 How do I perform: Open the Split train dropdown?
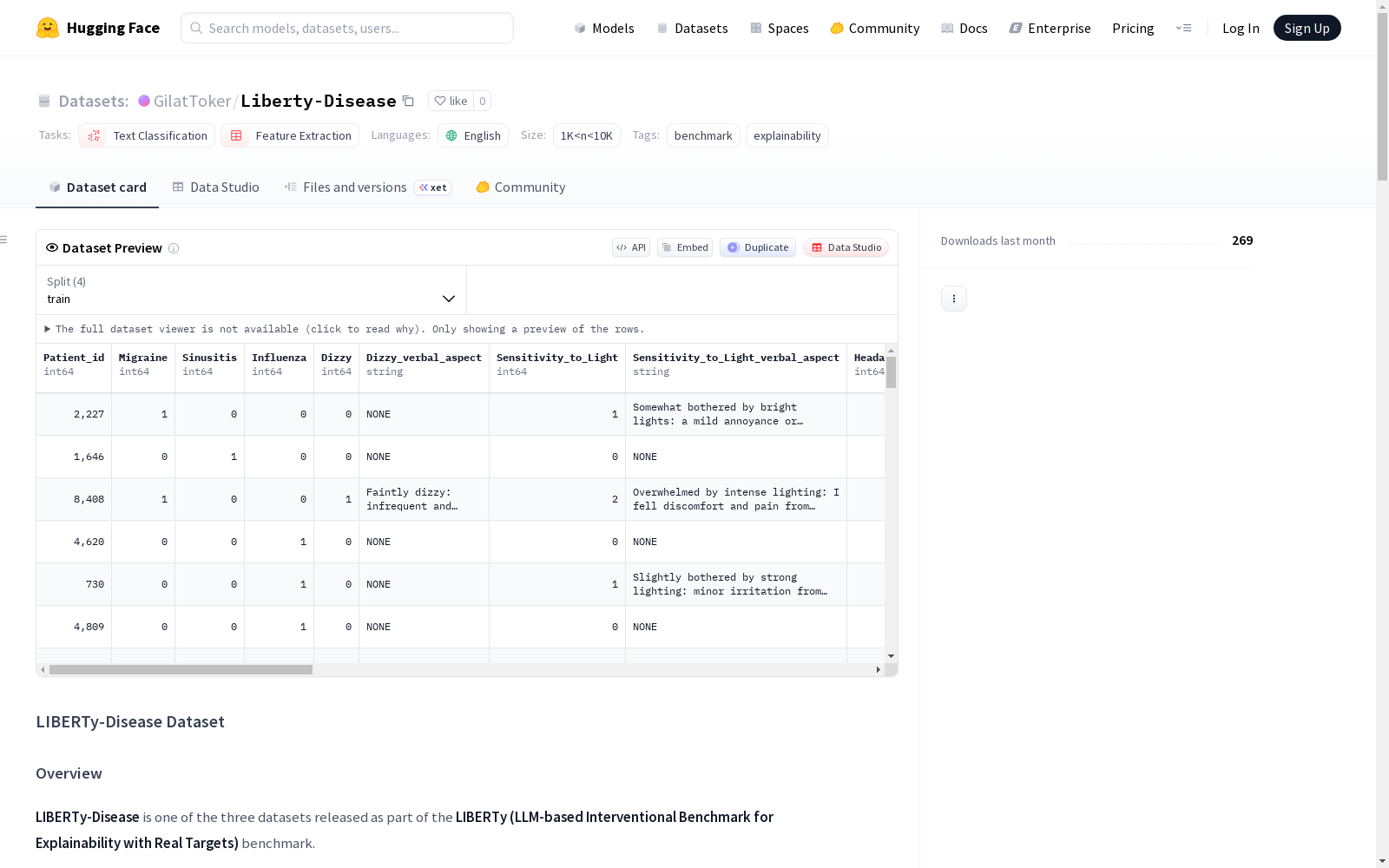pyautogui.click(x=251, y=290)
